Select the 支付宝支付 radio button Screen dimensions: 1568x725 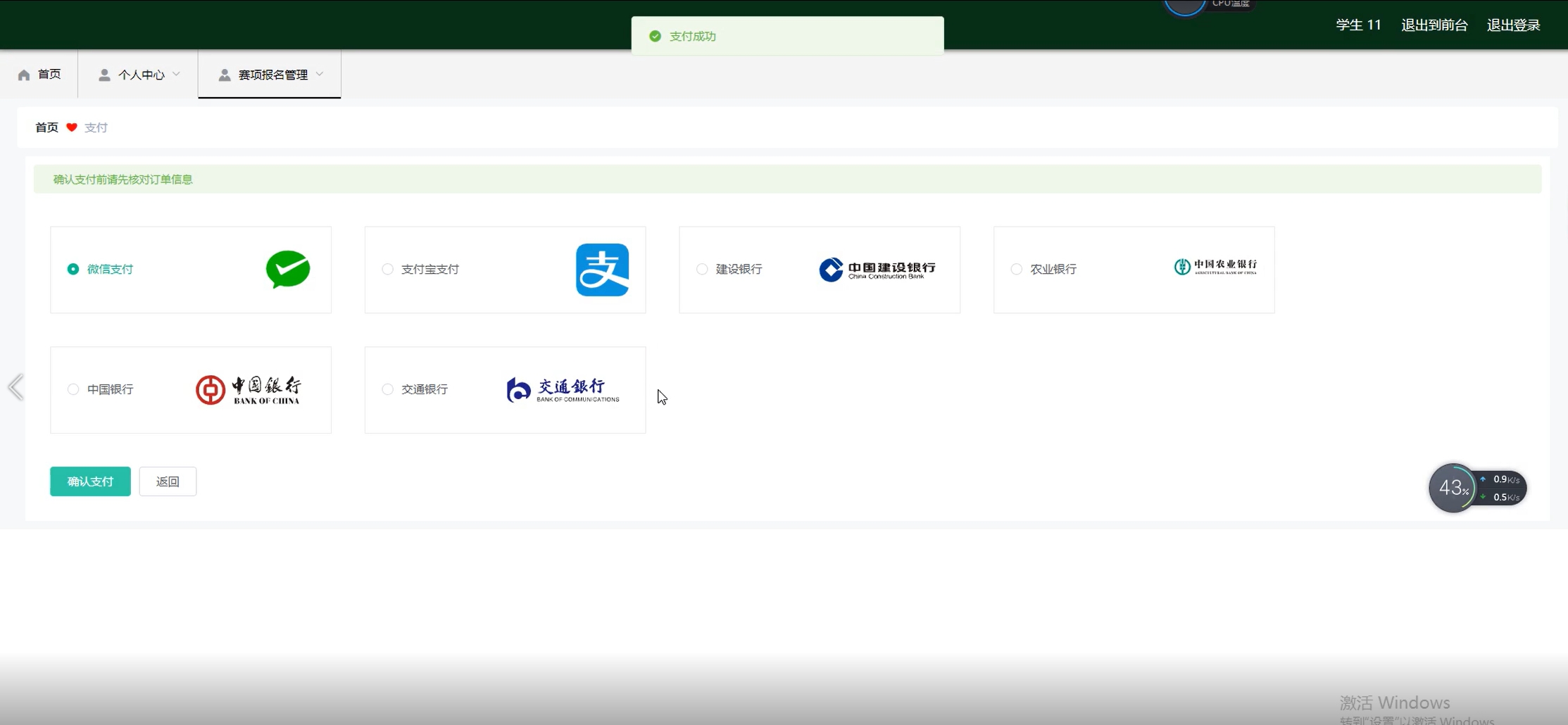[x=387, y=269]
